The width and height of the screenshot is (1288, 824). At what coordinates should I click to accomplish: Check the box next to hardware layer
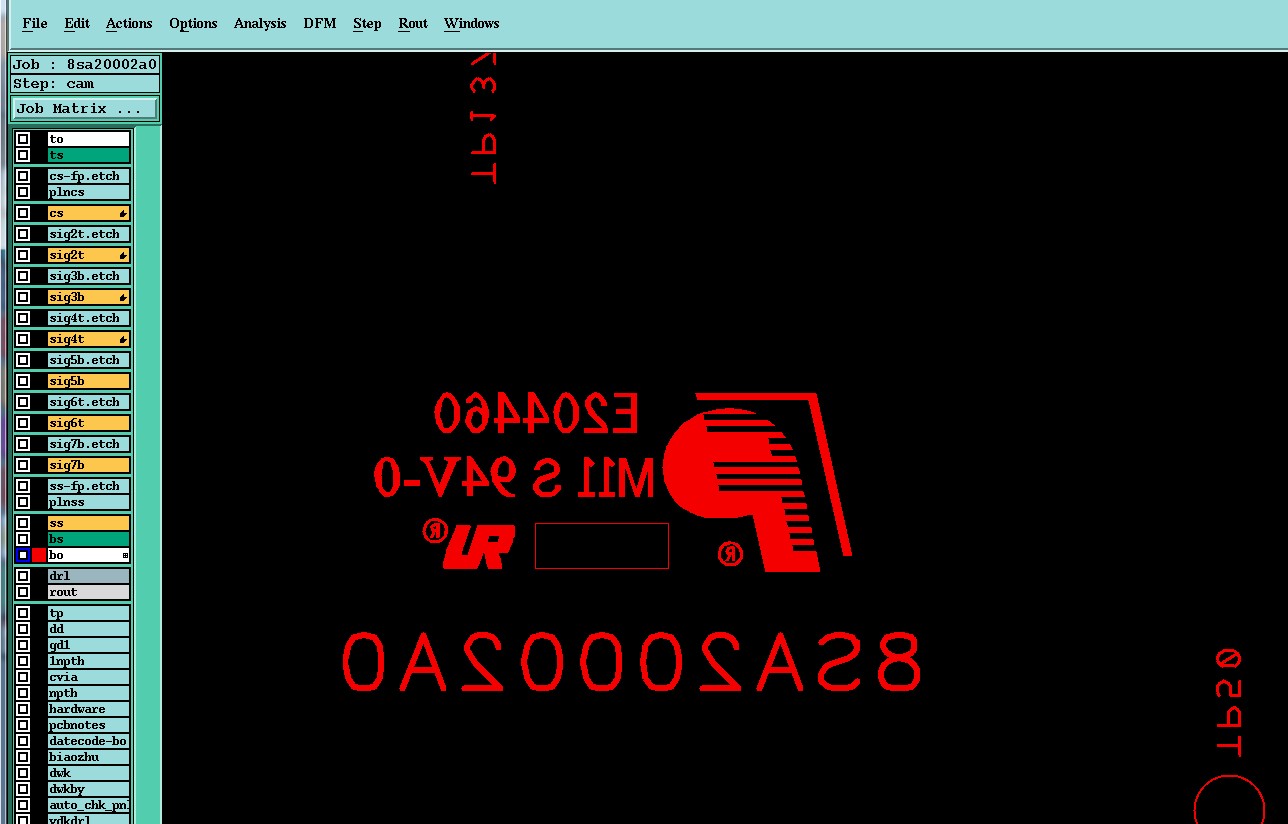click(23, 709)
